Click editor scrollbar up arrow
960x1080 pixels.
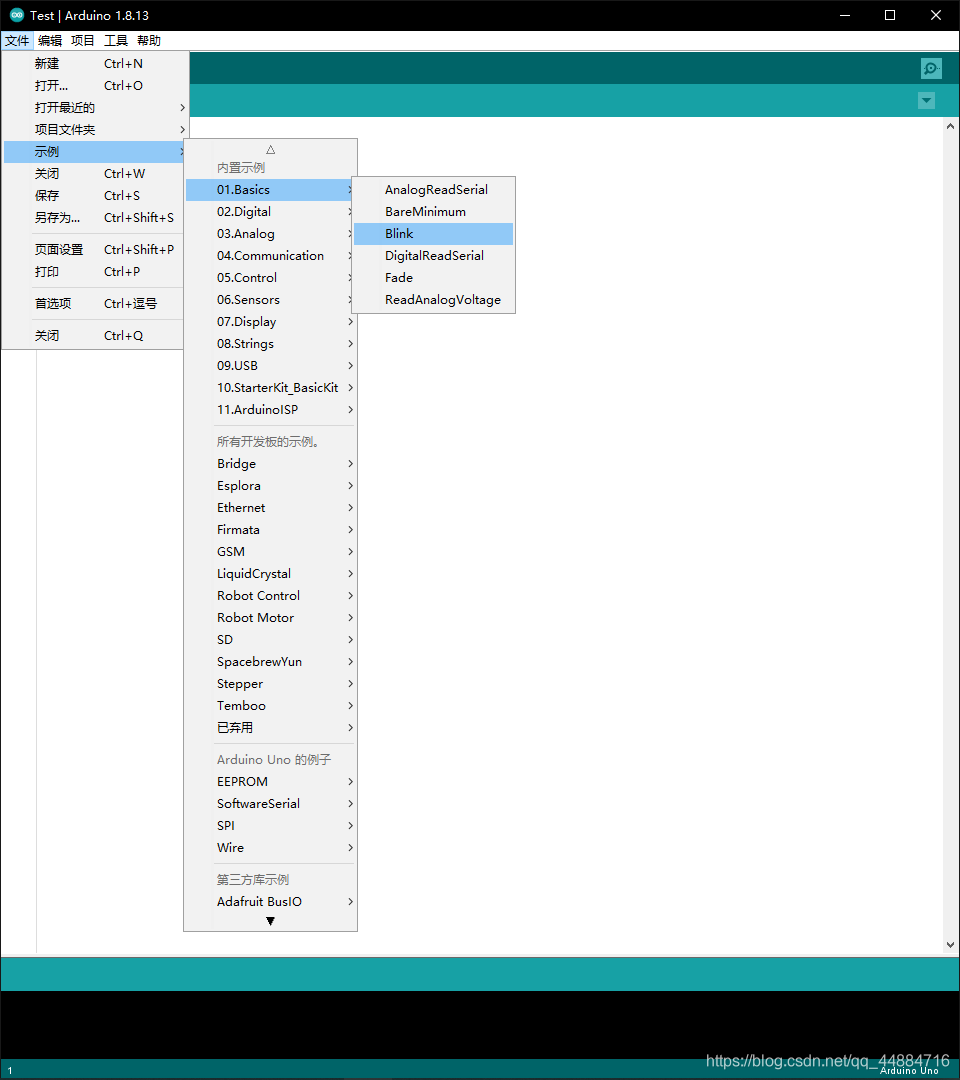tap(950, 126)
